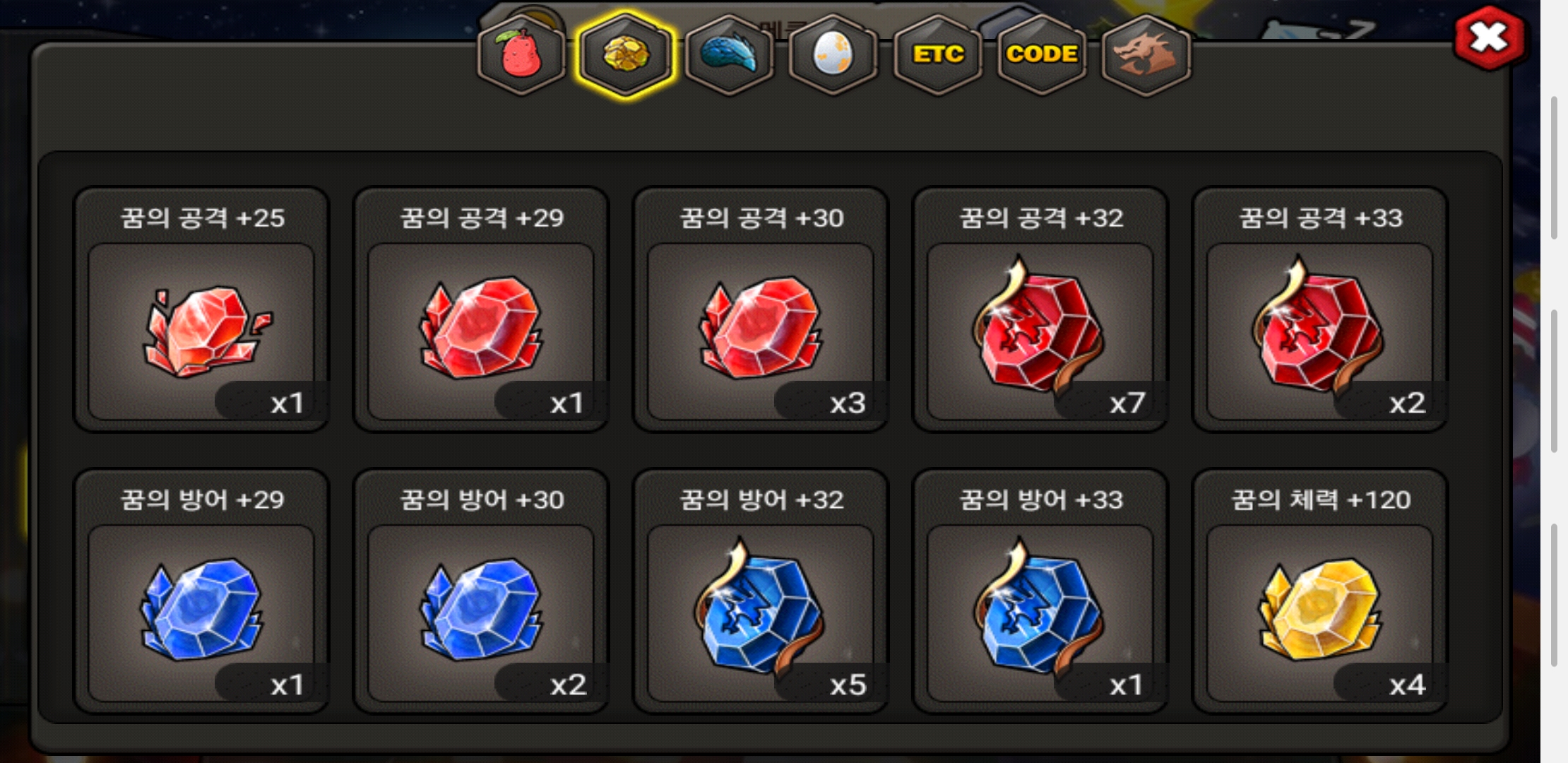Choose the 꿈의 공격 +29 gem
Image resolution: width=1568 pixels, height=763 pixels.
481,309
